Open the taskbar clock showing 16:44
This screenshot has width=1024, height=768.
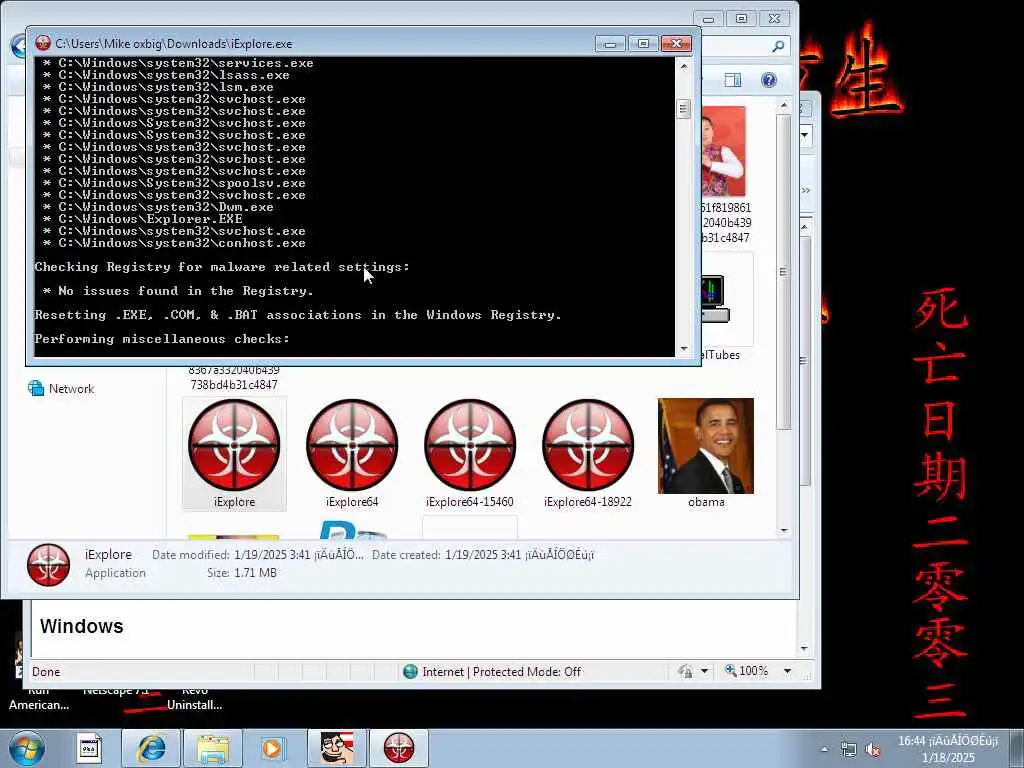[x=948, y=749]
